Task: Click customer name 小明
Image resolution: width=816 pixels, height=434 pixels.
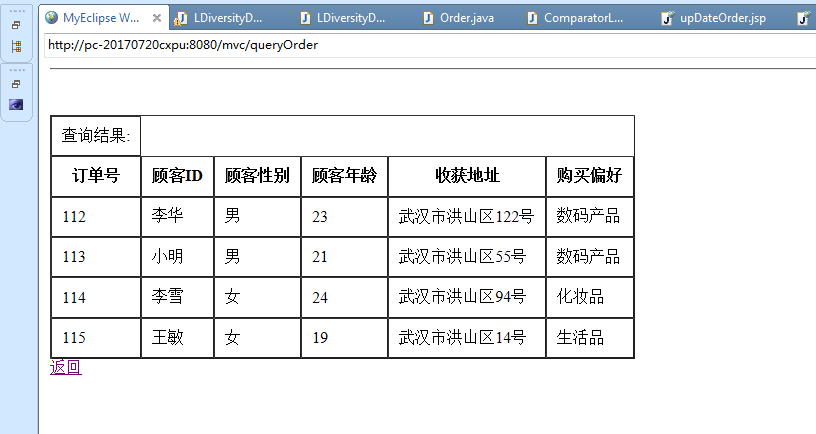Action: pos(168,256)
